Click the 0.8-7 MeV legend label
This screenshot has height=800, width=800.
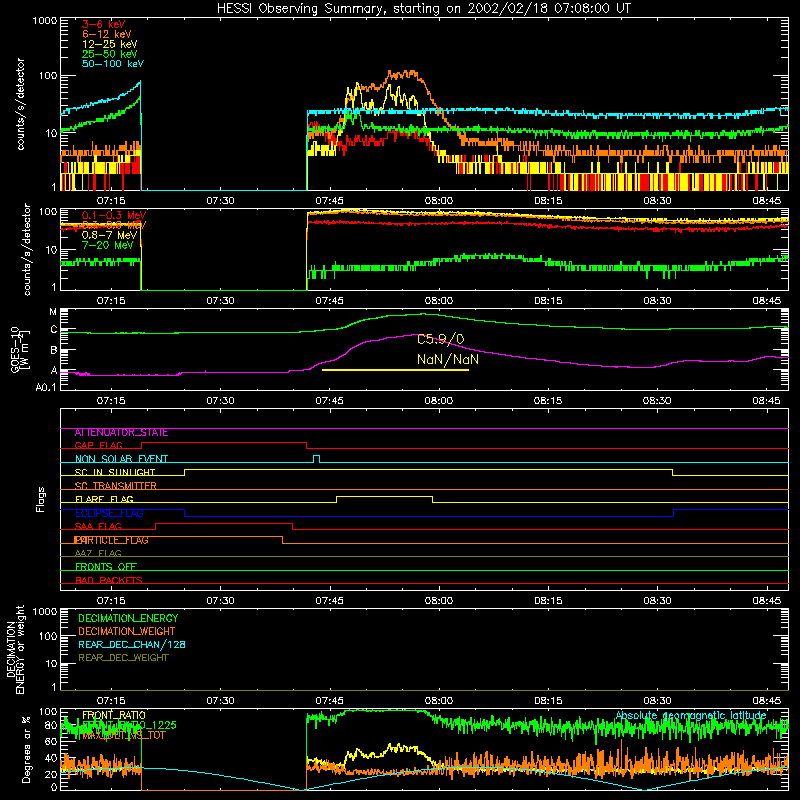(x=110, y=235)
